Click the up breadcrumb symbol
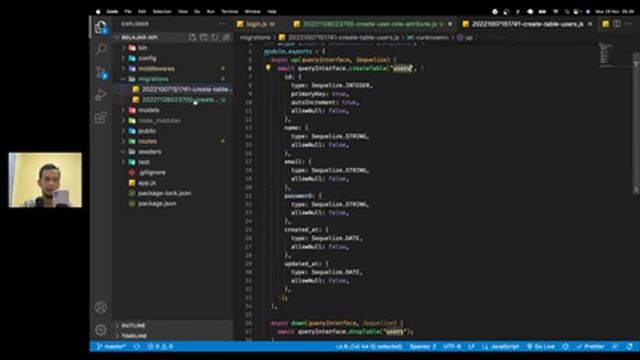640x360 pixels. pyautogui.click(x=469, y=38)
